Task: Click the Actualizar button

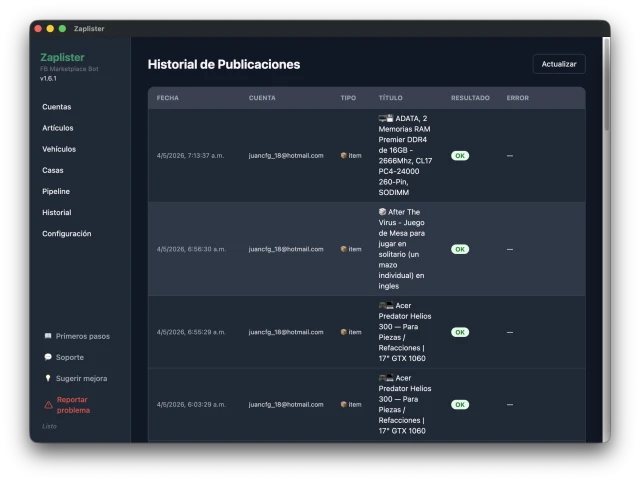Action: coord(559,64)
